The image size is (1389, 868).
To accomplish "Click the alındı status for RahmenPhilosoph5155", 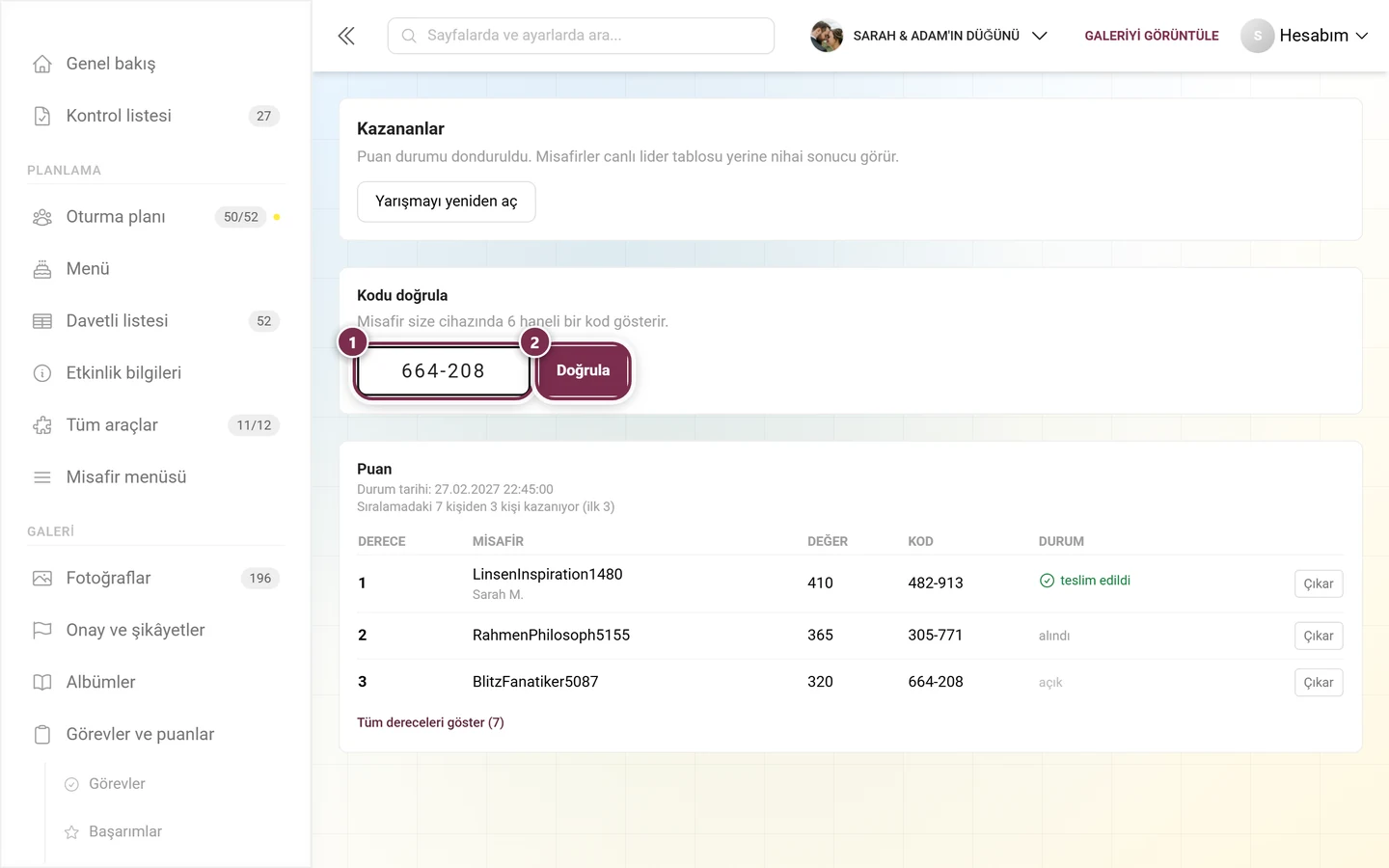I will click(x=1054, y=636).
